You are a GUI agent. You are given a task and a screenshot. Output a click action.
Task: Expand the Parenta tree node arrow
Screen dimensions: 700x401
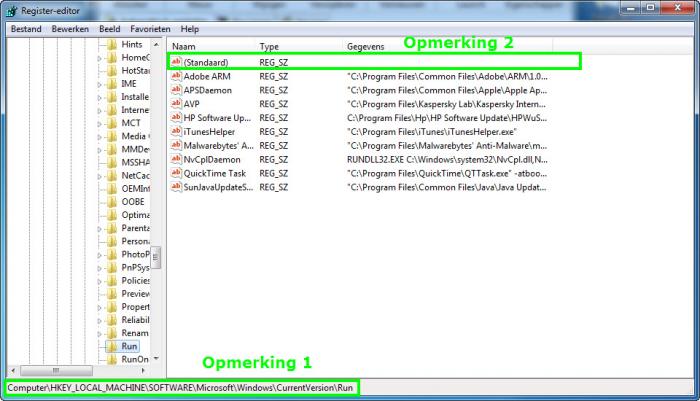coord(100,229)
